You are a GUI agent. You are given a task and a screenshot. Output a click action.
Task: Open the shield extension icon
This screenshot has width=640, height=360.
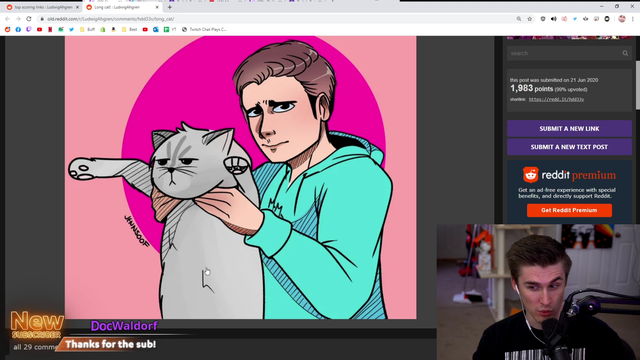(x=543, y=19)
